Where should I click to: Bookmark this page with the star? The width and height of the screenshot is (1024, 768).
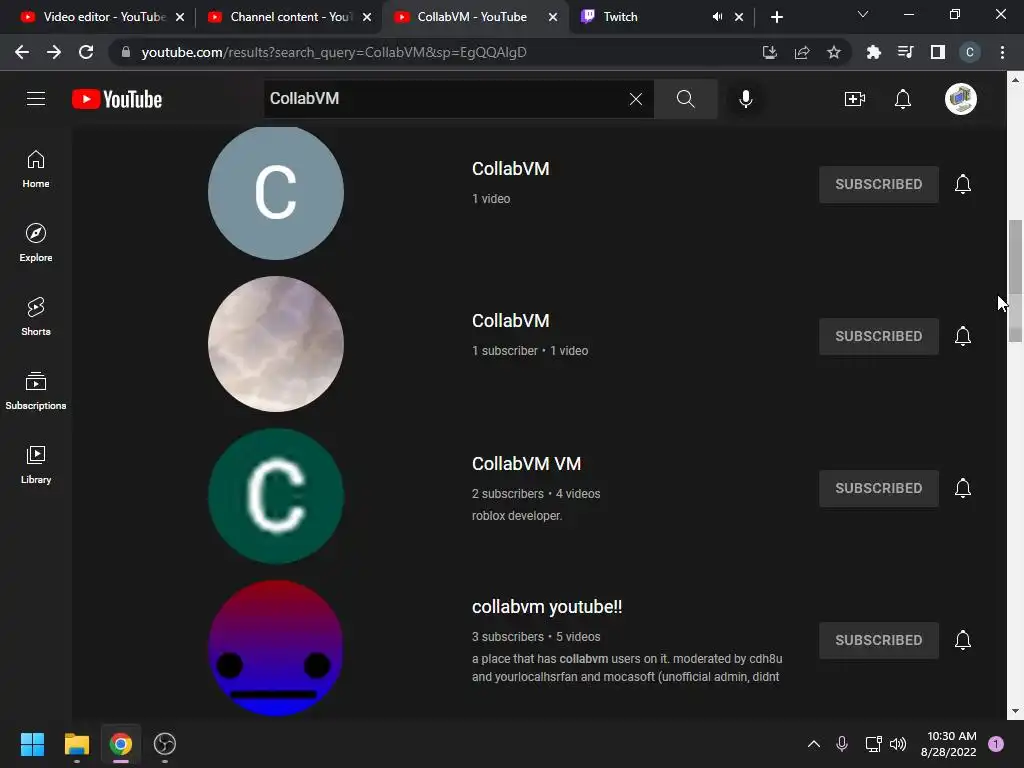[834, 52]
